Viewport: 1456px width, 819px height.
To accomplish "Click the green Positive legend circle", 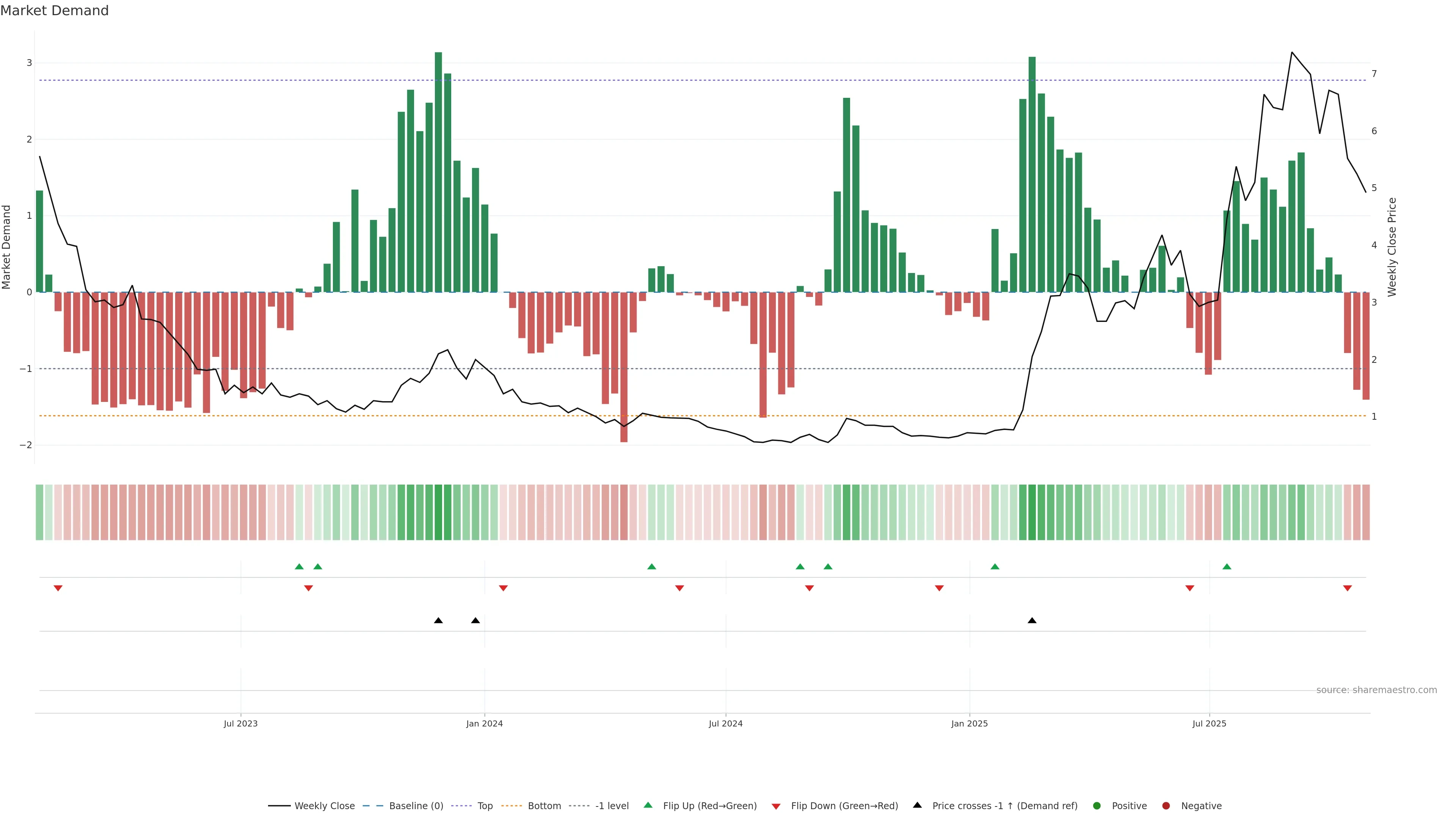I will coord(1097,806).
